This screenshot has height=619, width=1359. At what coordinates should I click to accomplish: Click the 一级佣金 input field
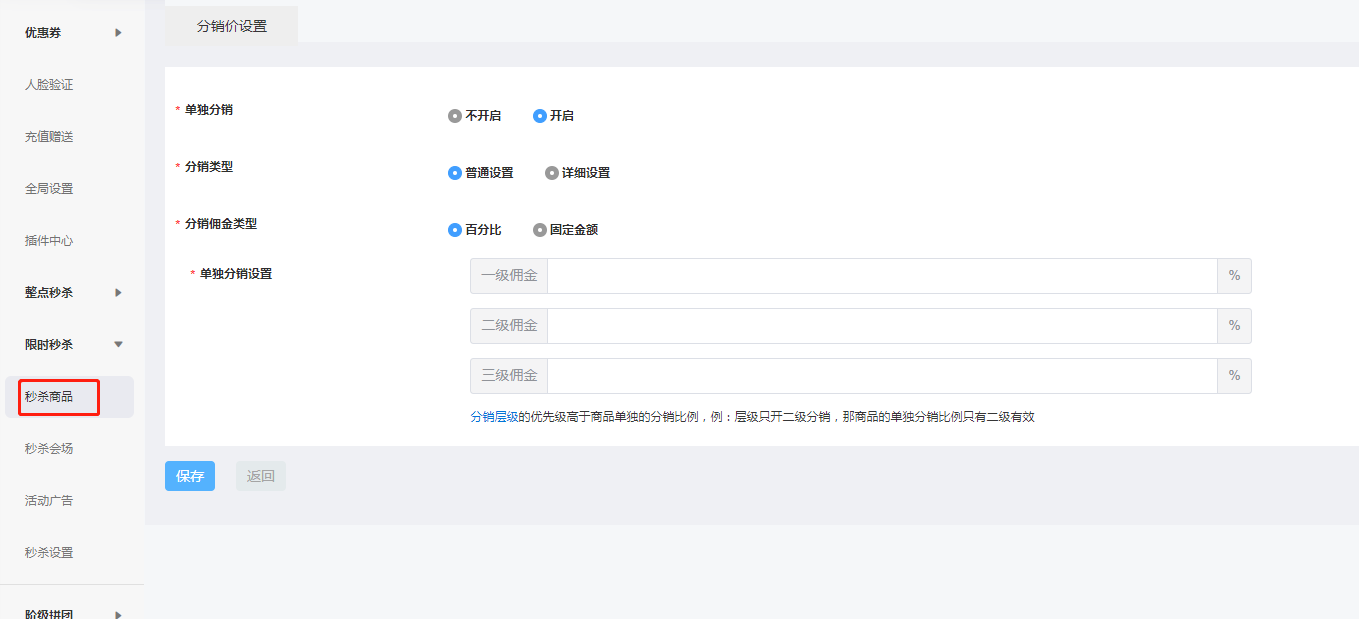(x=881, y=276)
